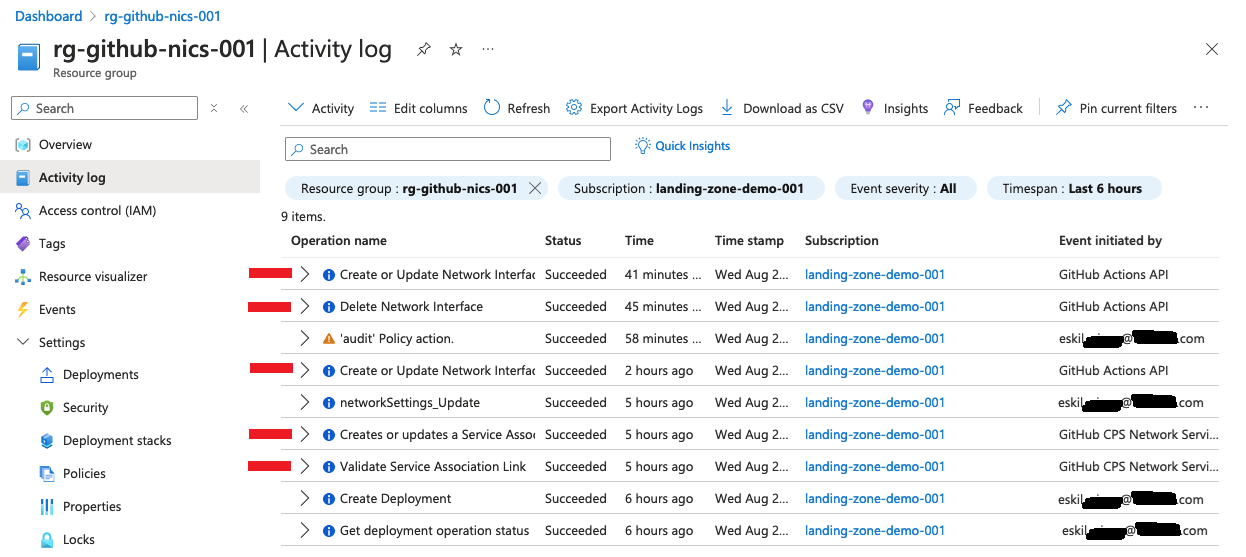
Task: Click the activity log Search box
Action: (448, 149)
